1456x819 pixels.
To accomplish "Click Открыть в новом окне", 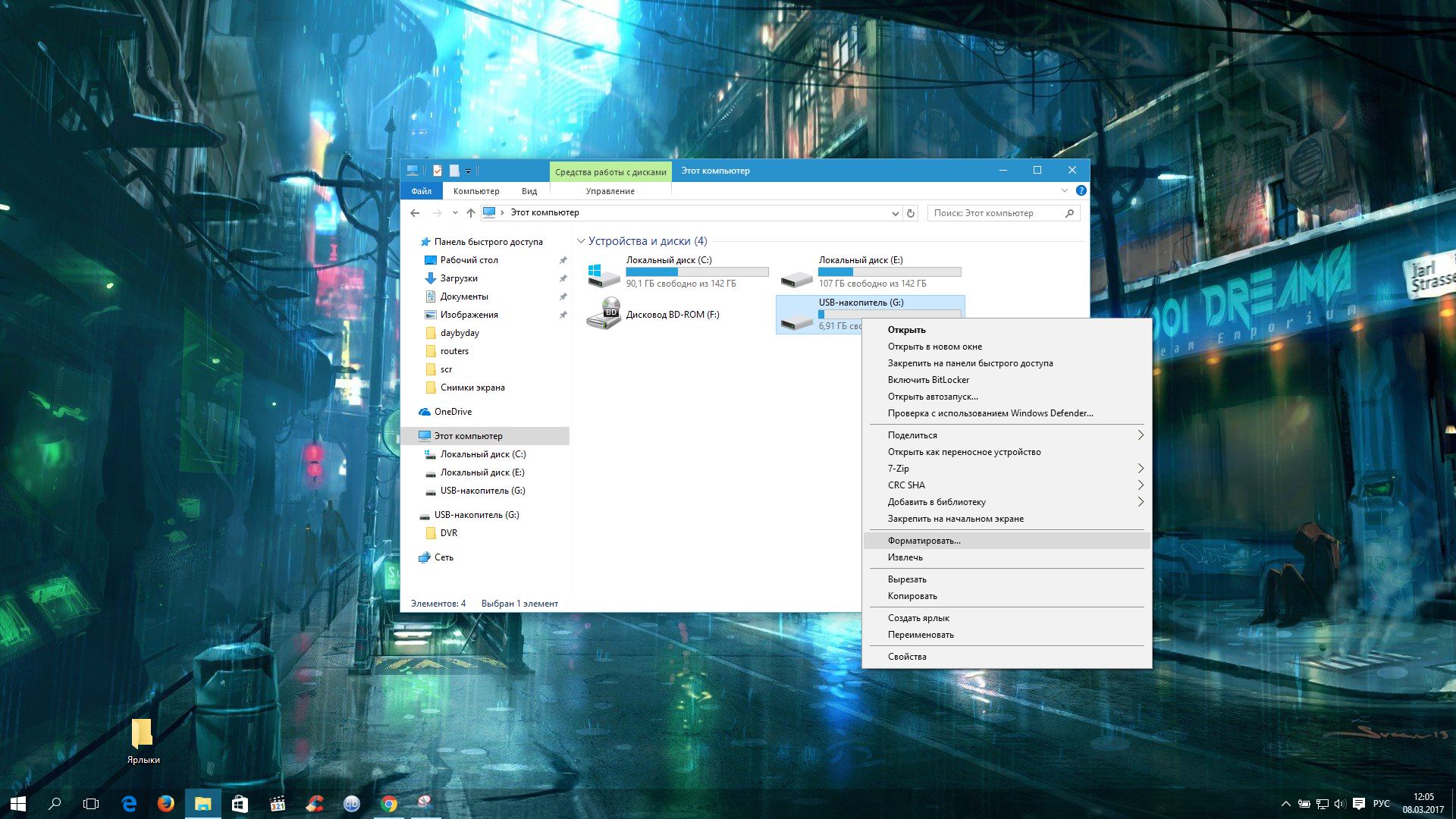I will point(1006,347).
